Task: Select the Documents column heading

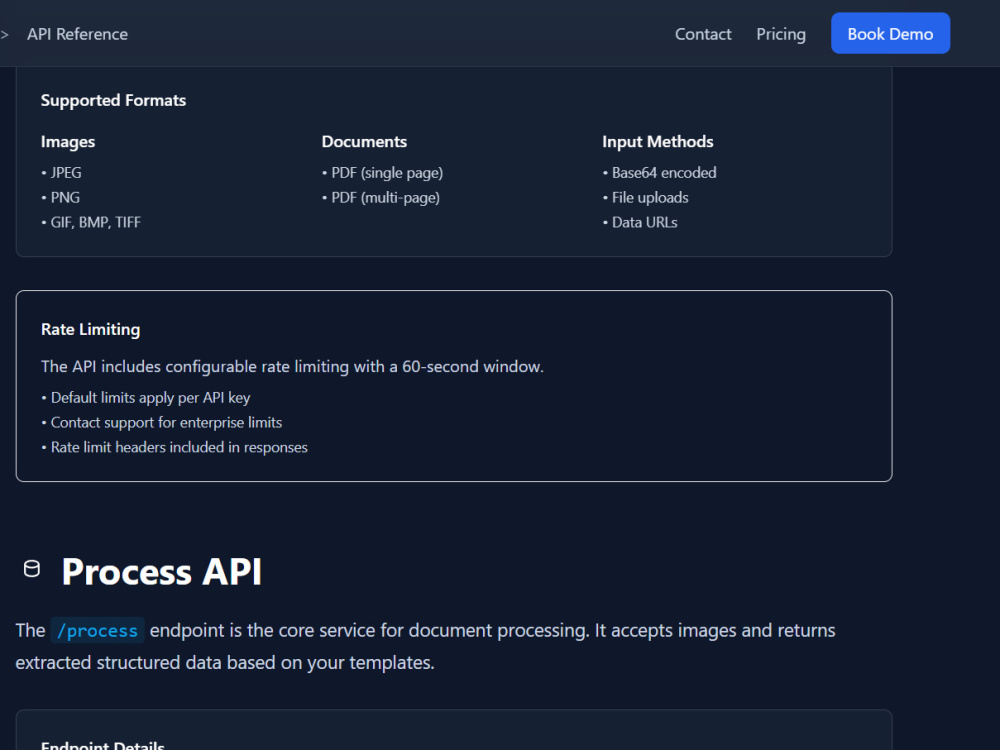Action: pos(364,142)
